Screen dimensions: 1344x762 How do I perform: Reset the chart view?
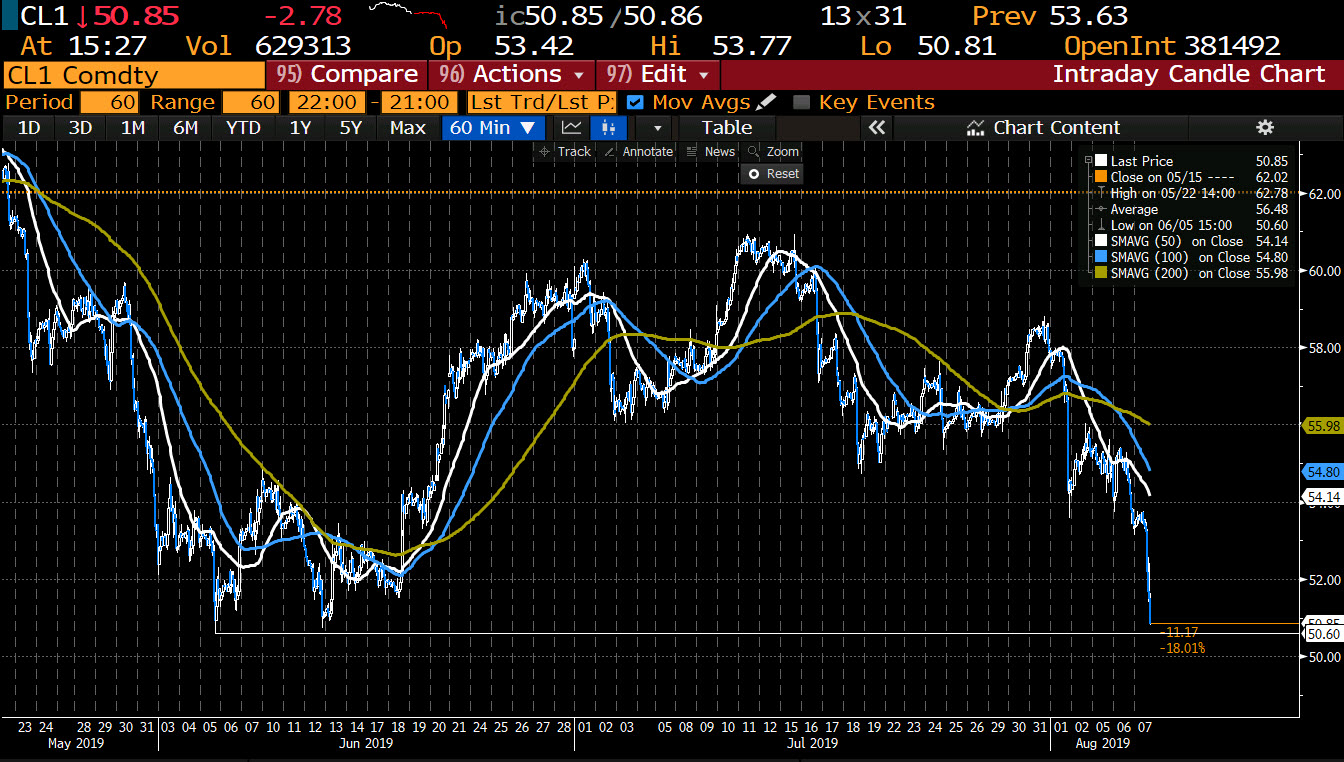(x=774, y=174)
